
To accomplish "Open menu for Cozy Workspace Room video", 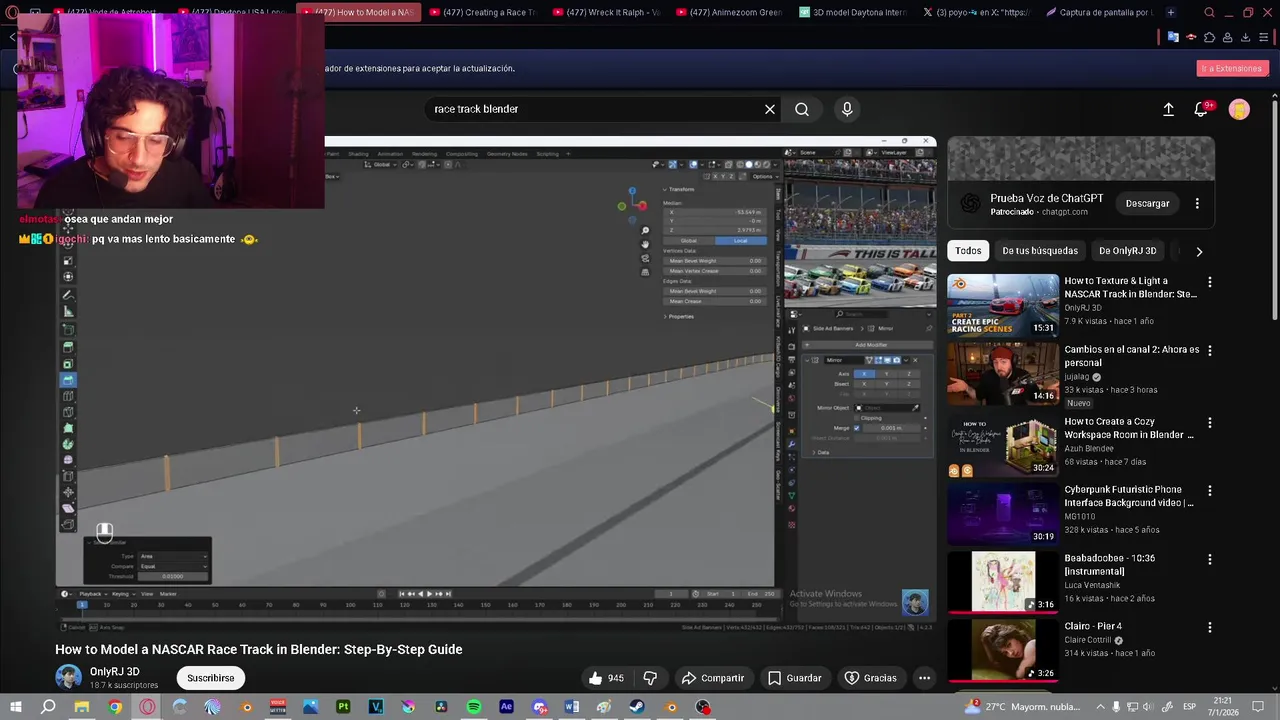I will point(1210,423).
